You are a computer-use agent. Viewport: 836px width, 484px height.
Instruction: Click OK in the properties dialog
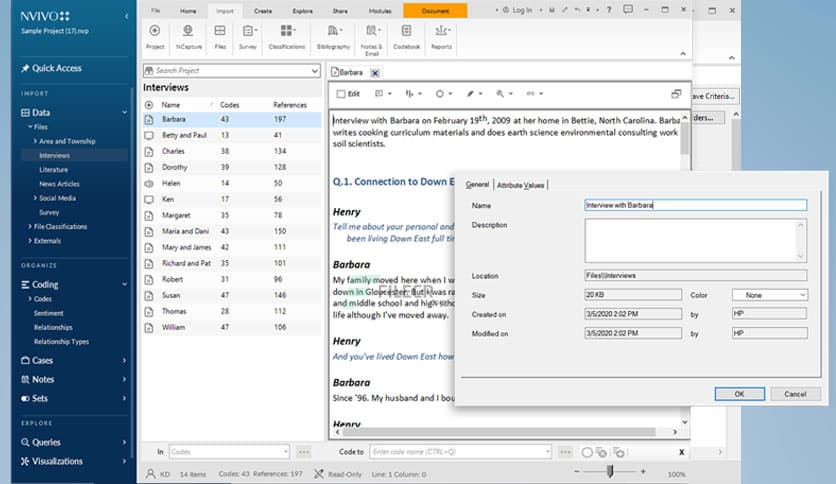(x=739, y=394)
